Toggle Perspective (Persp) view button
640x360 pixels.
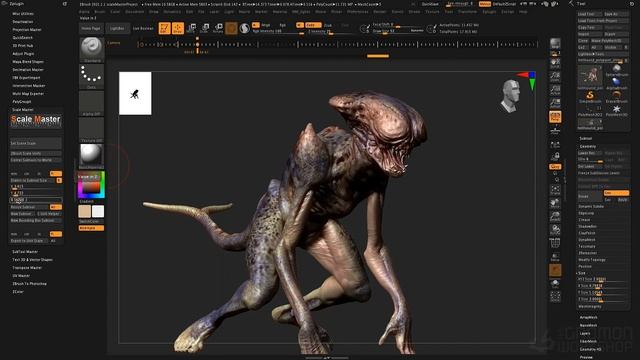tap(555, 117)
